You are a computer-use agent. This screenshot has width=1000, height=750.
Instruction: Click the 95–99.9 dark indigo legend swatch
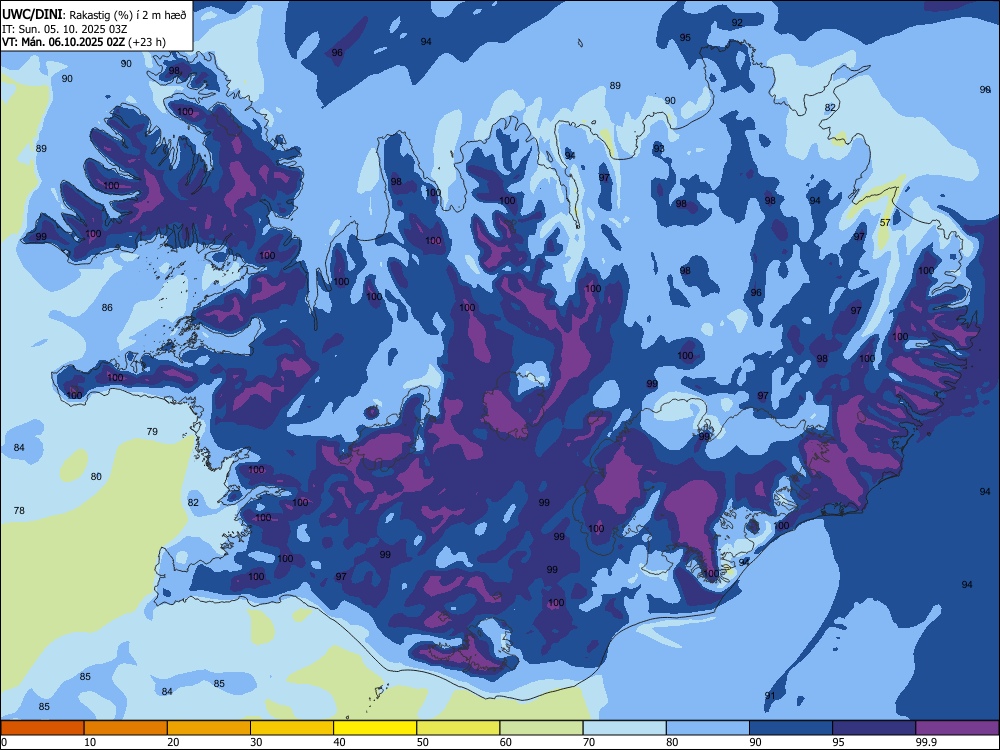click(x=874, y=728)
